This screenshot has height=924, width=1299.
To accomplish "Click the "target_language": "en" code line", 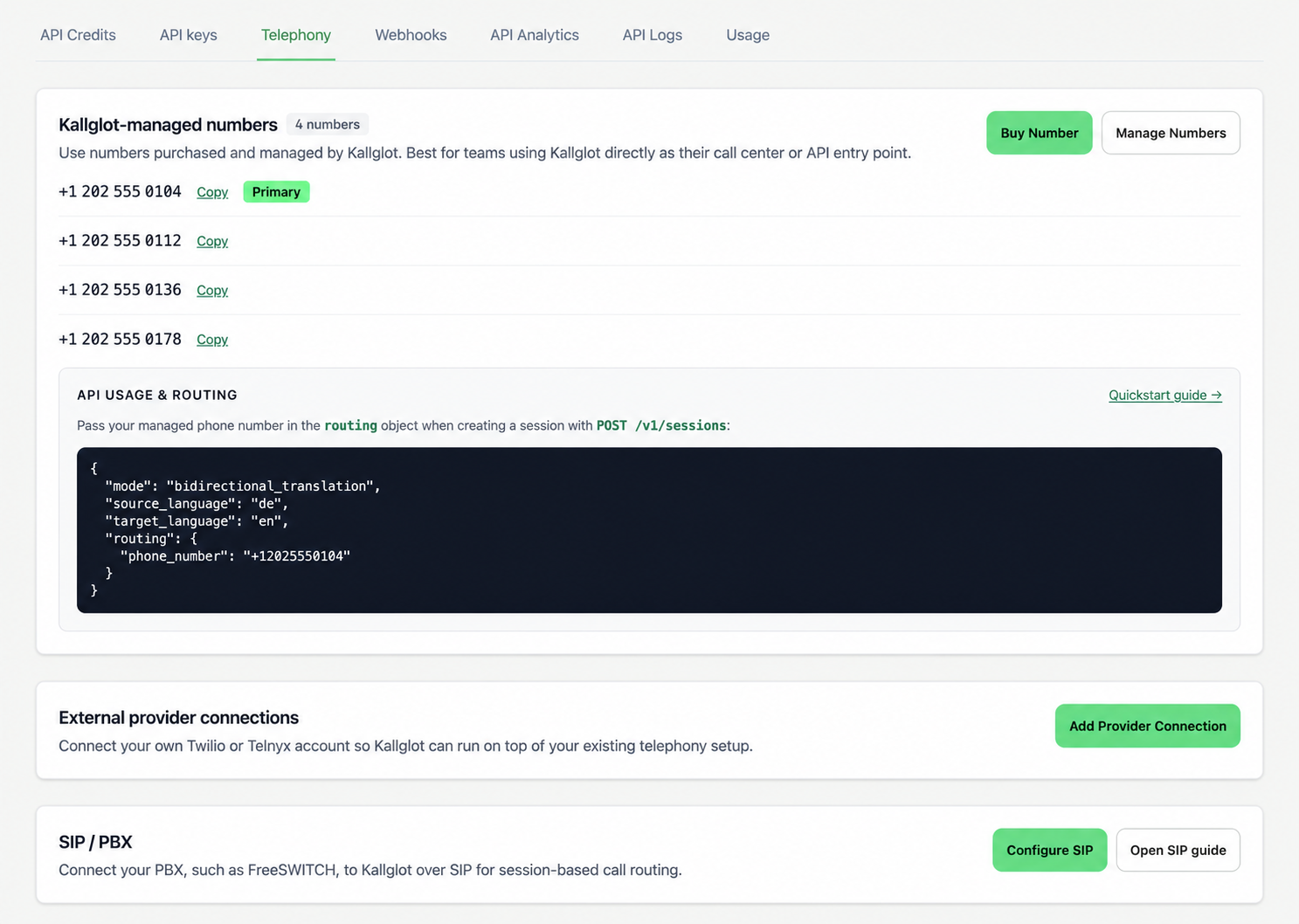I will [x=197, y=521].
